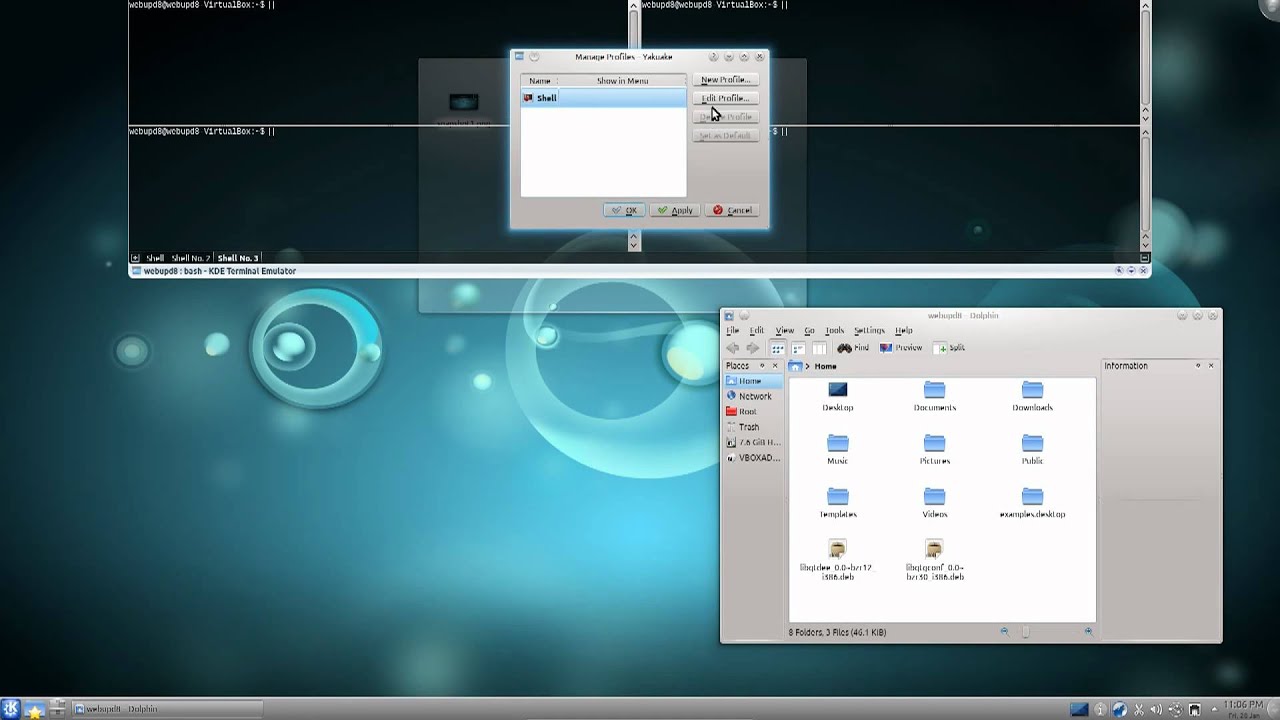Cancel the Manage Profiles dialog
The width and height of the screenshot is (1280, 720).
[x=732, y=210]
